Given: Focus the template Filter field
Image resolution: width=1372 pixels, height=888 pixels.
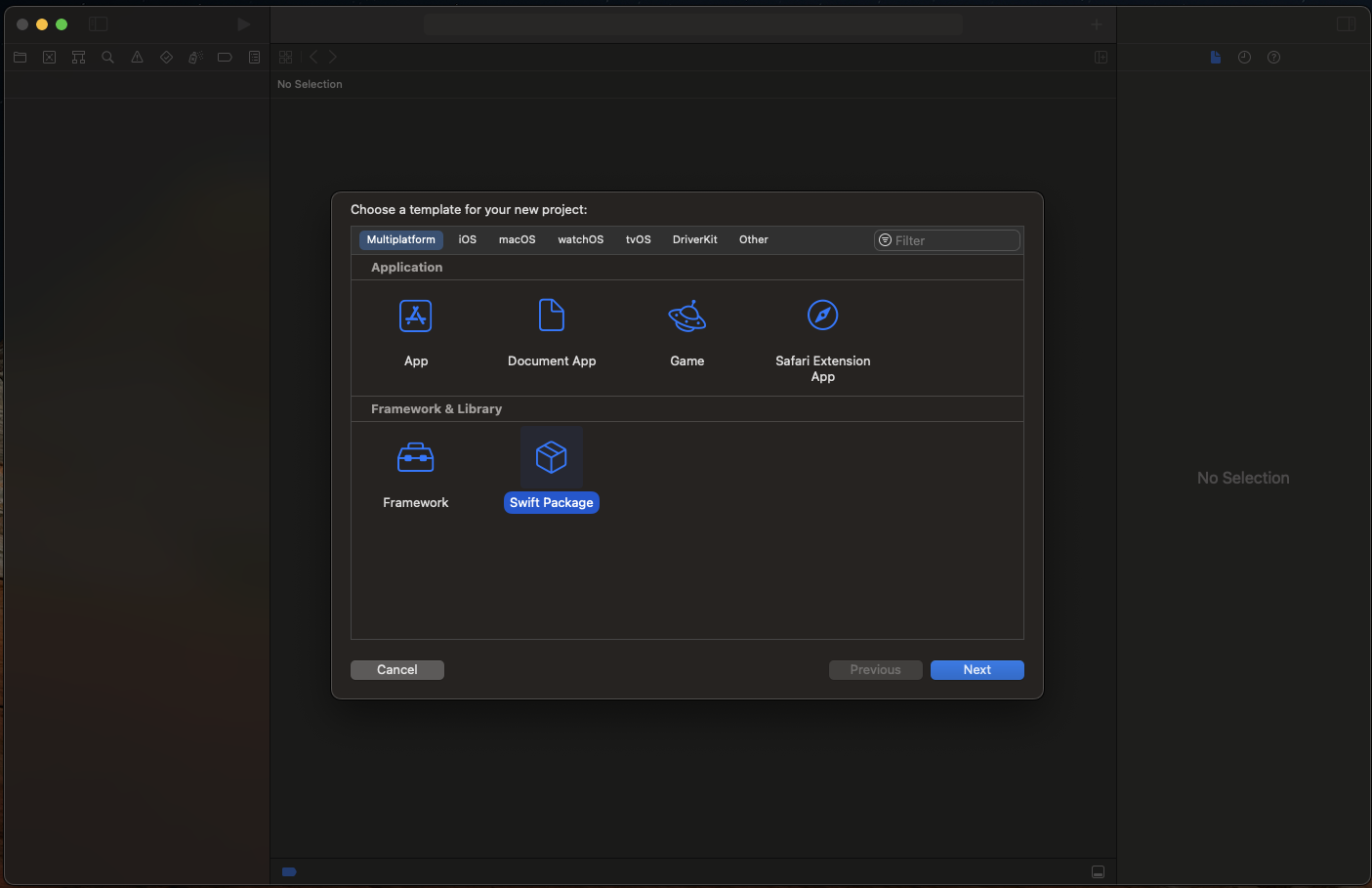Looking at the screenshot, I should pos(947,240).
